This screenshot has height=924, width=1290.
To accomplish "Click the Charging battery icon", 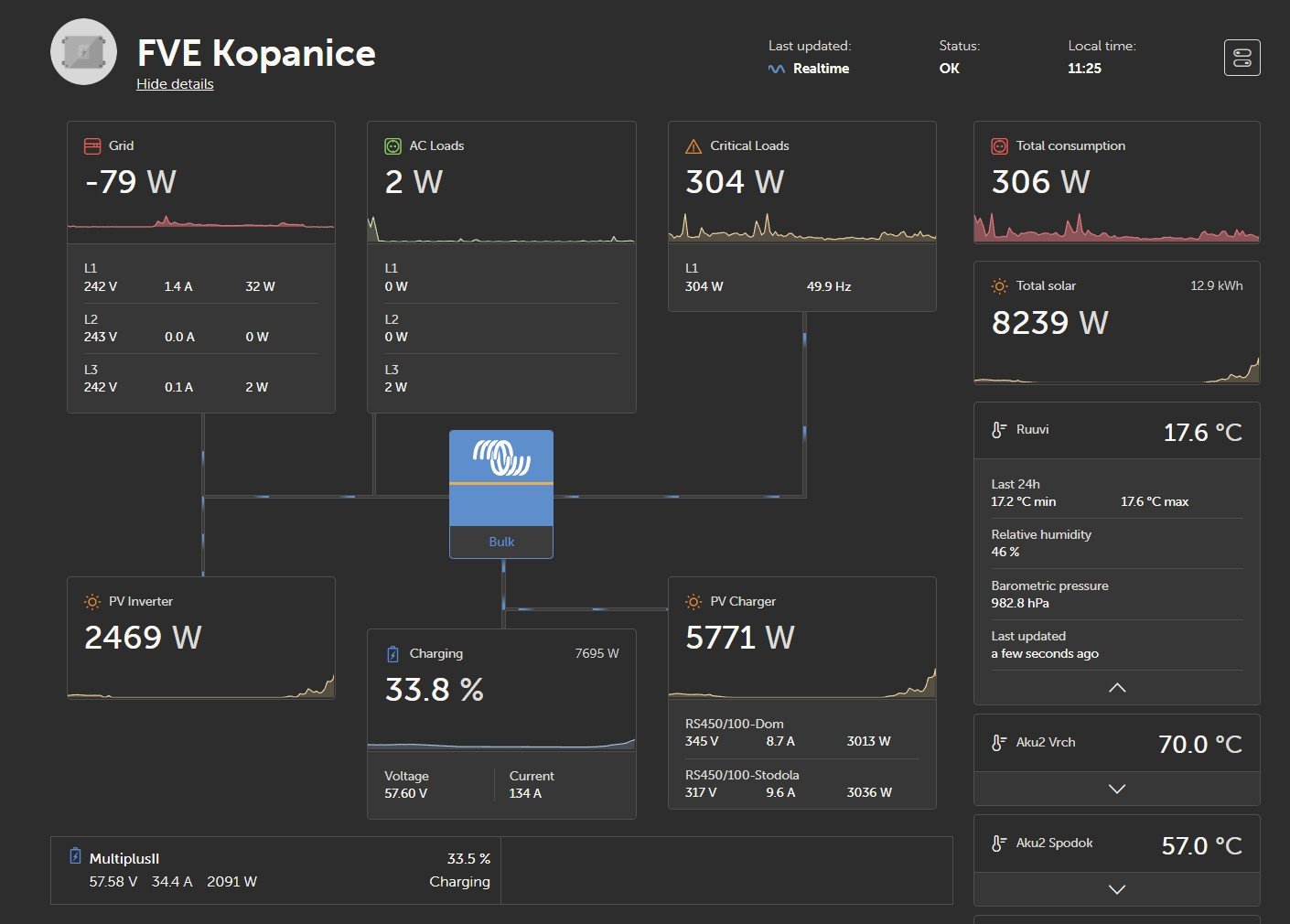I will point(392,654).
